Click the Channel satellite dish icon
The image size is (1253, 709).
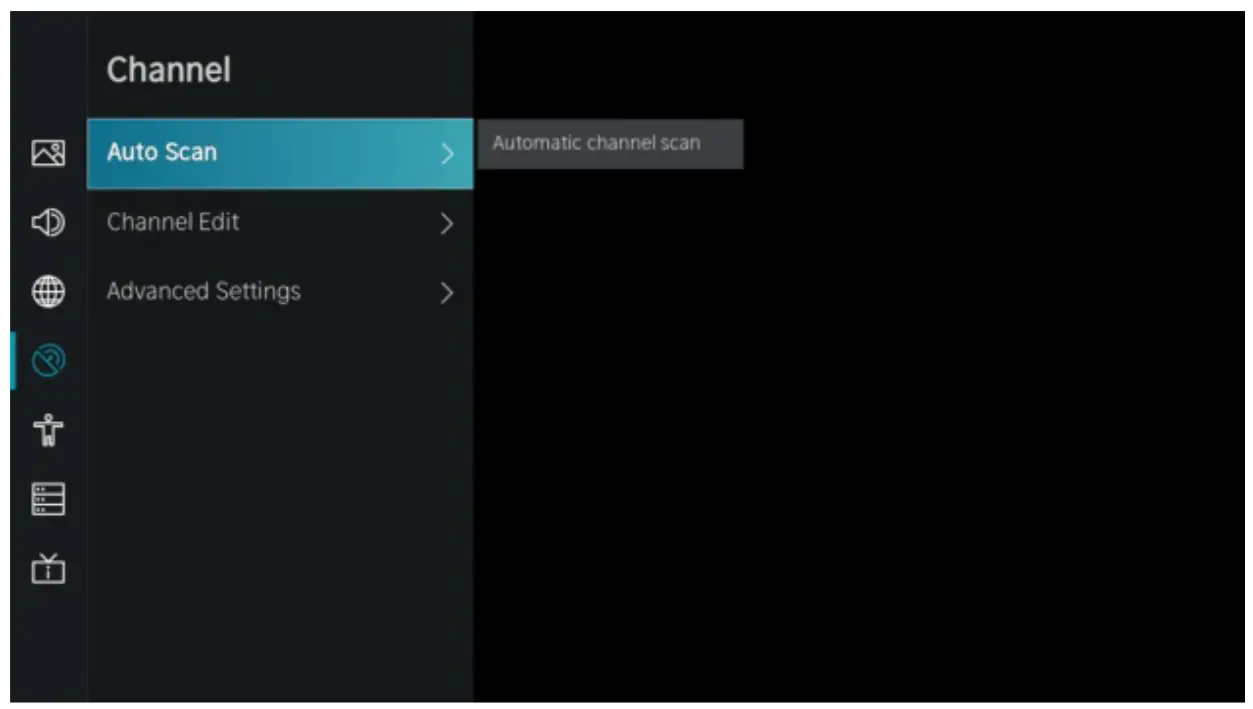[49, 360]
